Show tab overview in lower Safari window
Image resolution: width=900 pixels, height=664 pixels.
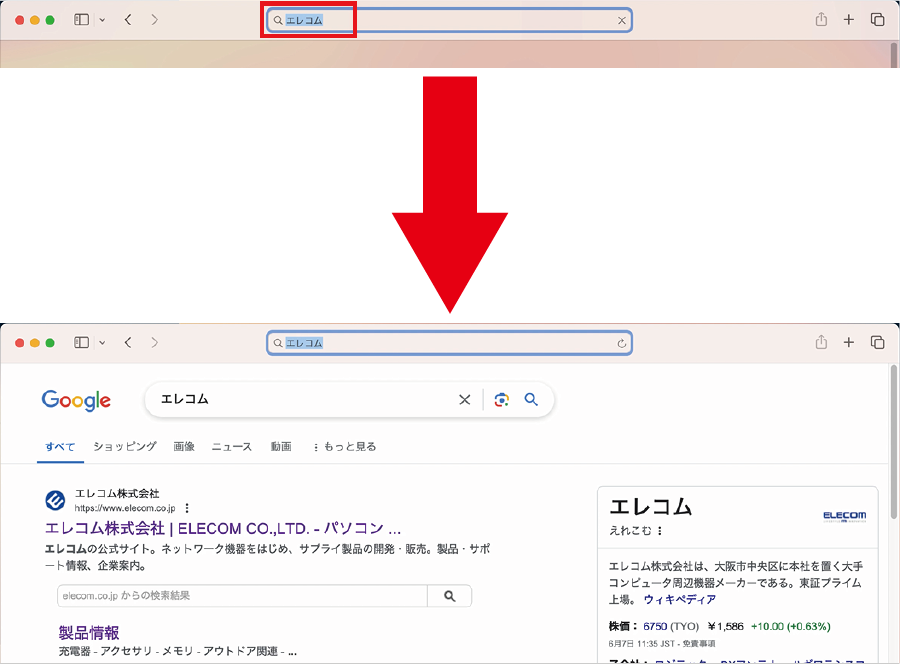[878, 342]
